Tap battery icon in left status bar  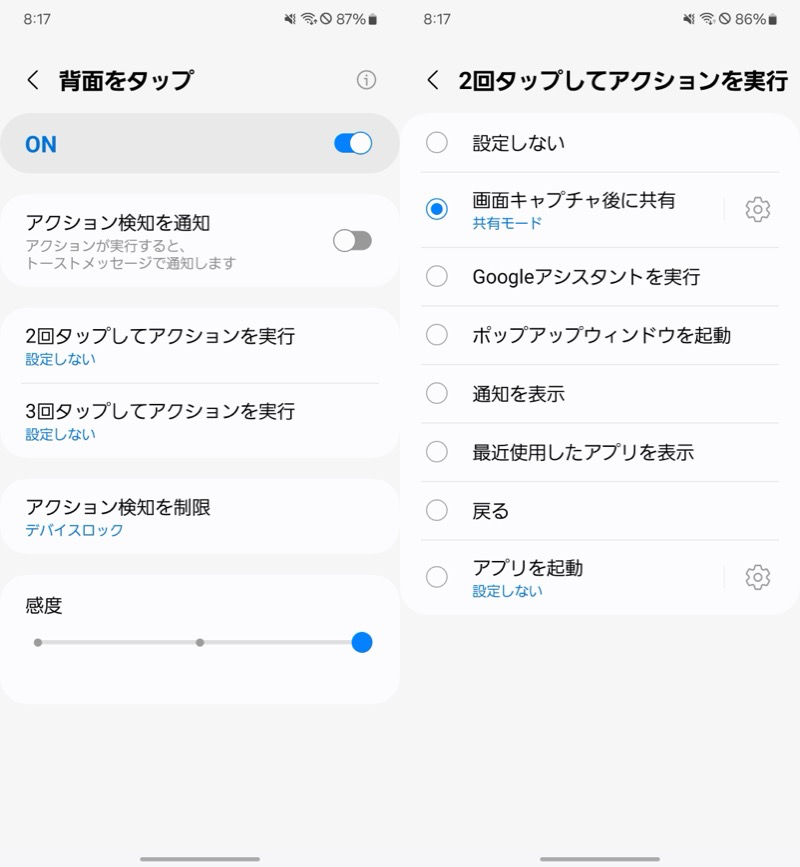coord(373,19)
